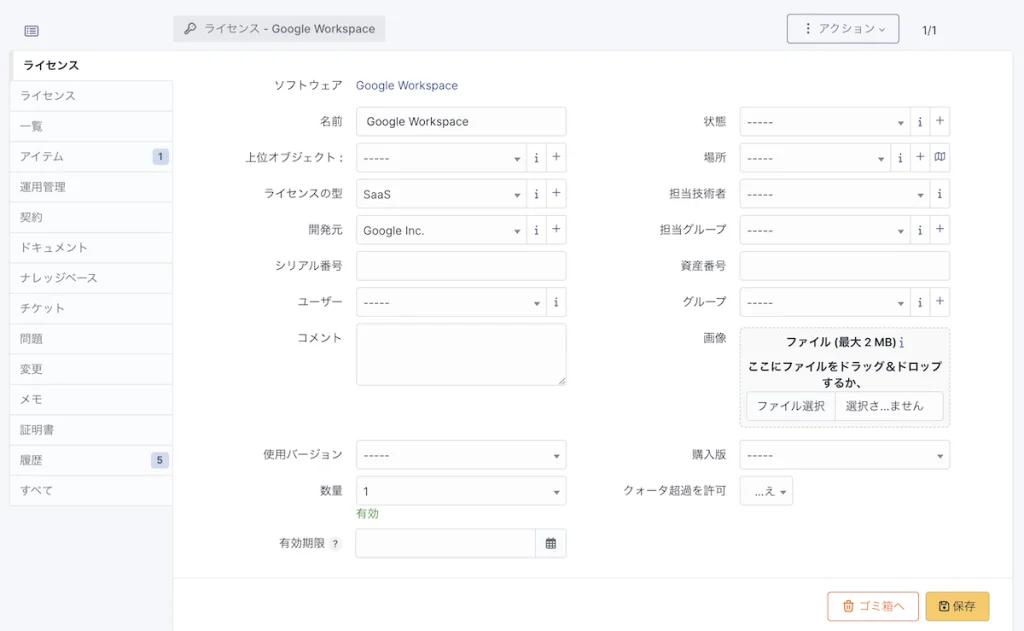Add new 開発元 with plus icon

556,230
